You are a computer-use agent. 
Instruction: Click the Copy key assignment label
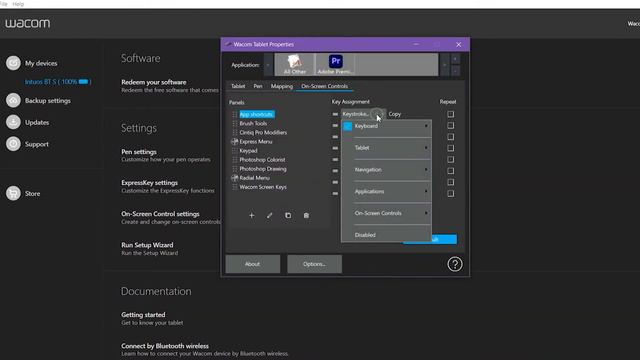(x=394, y=114)
